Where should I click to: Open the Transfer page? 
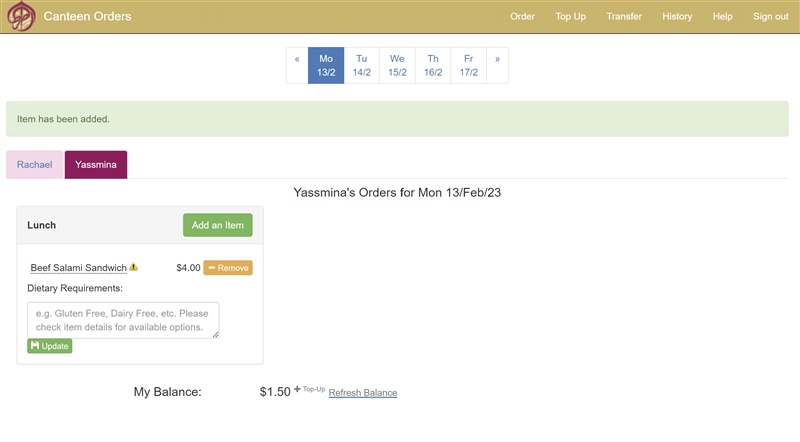pyautogui.click(x=624, y=16)
